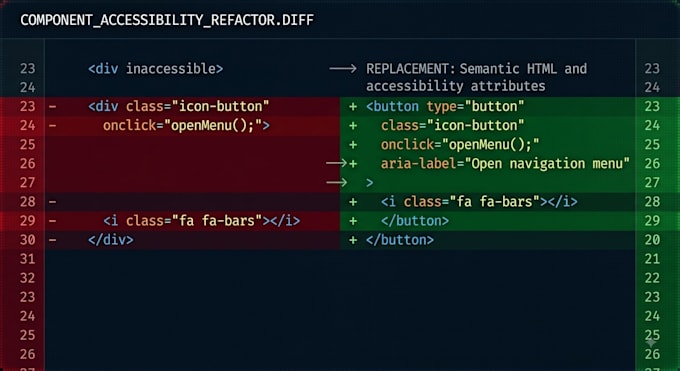Click line number 31 in red gutter

pyautogui.click(x=28, y=259)
